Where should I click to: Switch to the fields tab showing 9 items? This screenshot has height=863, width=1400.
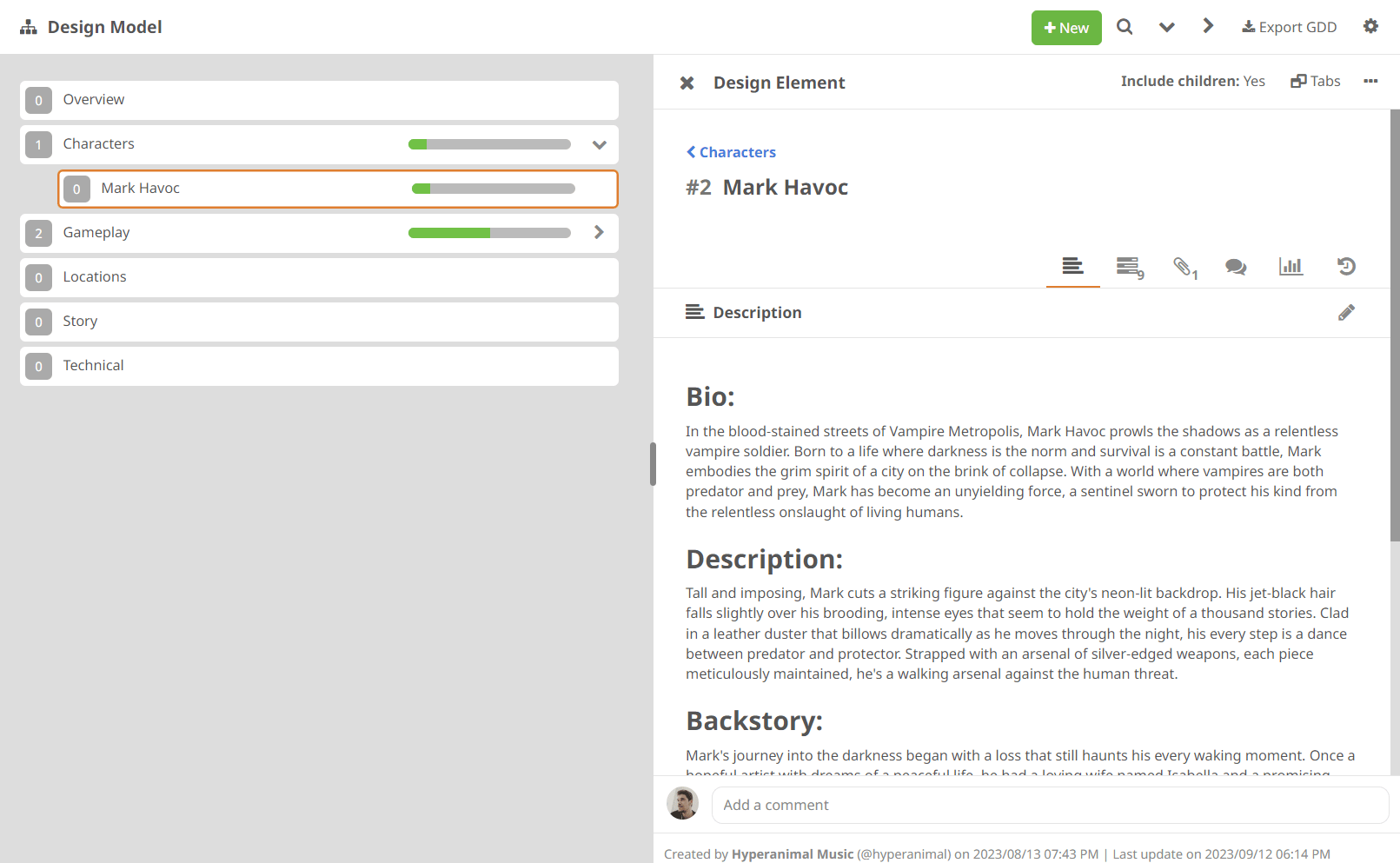pos(1128,267)
